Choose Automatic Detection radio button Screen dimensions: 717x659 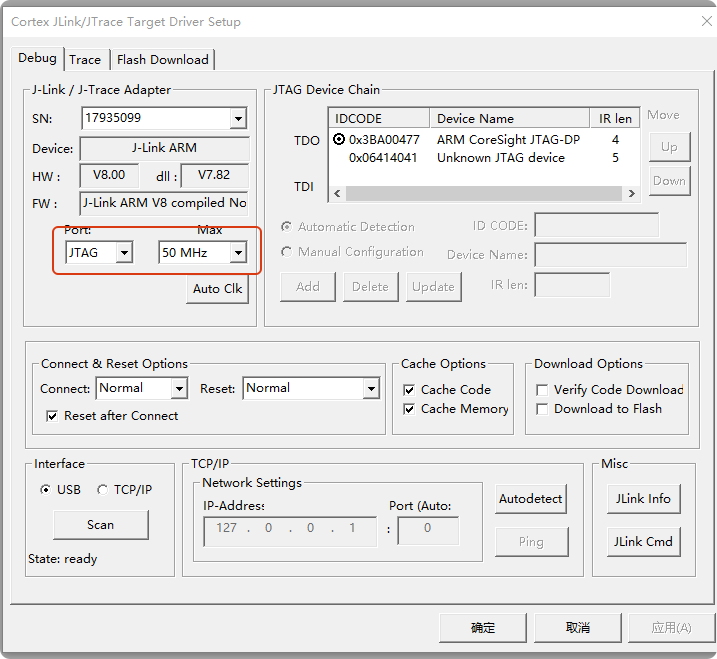[x=287, y=226]
